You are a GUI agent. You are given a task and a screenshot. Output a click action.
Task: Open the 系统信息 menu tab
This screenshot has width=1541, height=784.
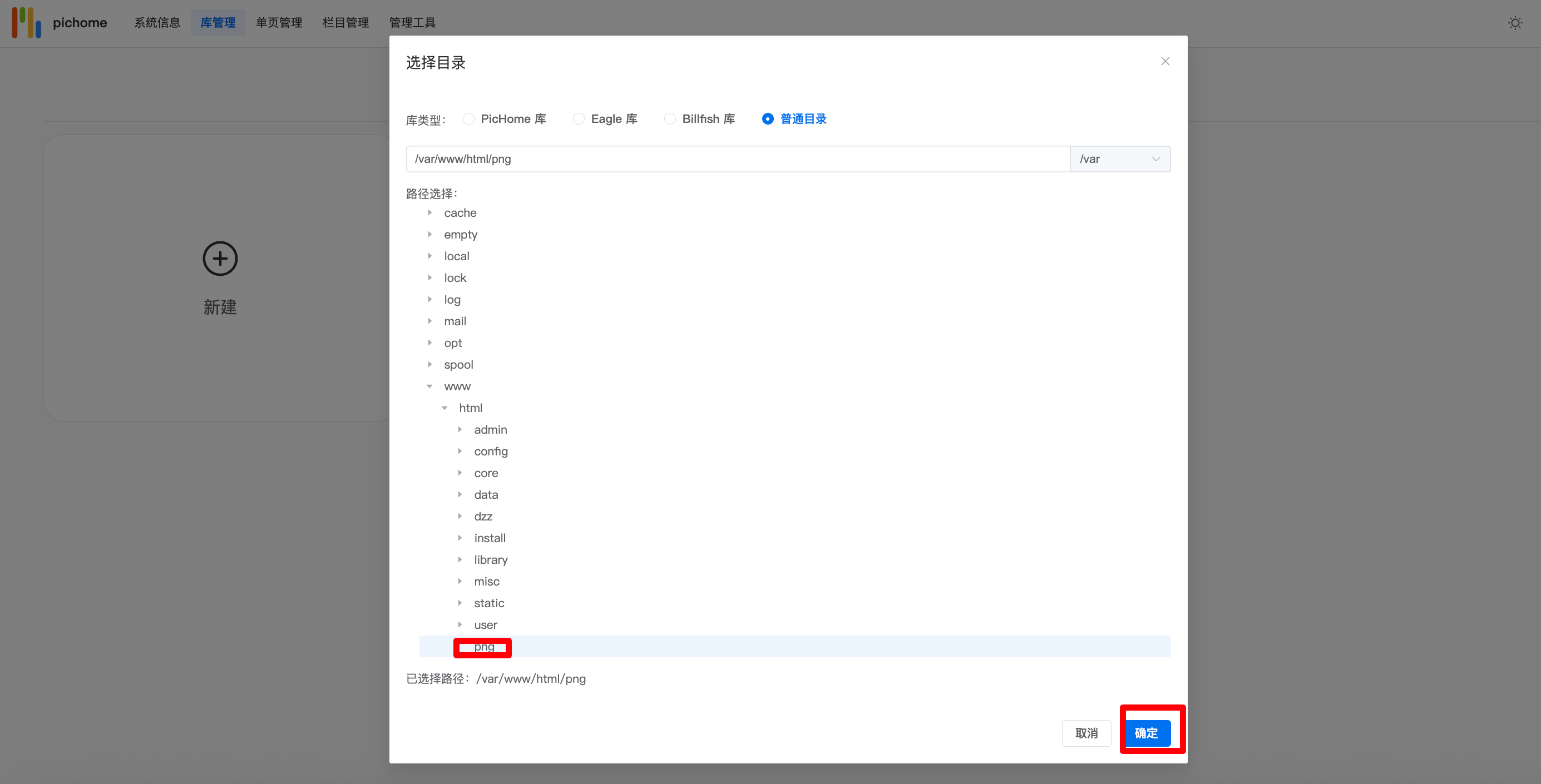coord(157,23)
